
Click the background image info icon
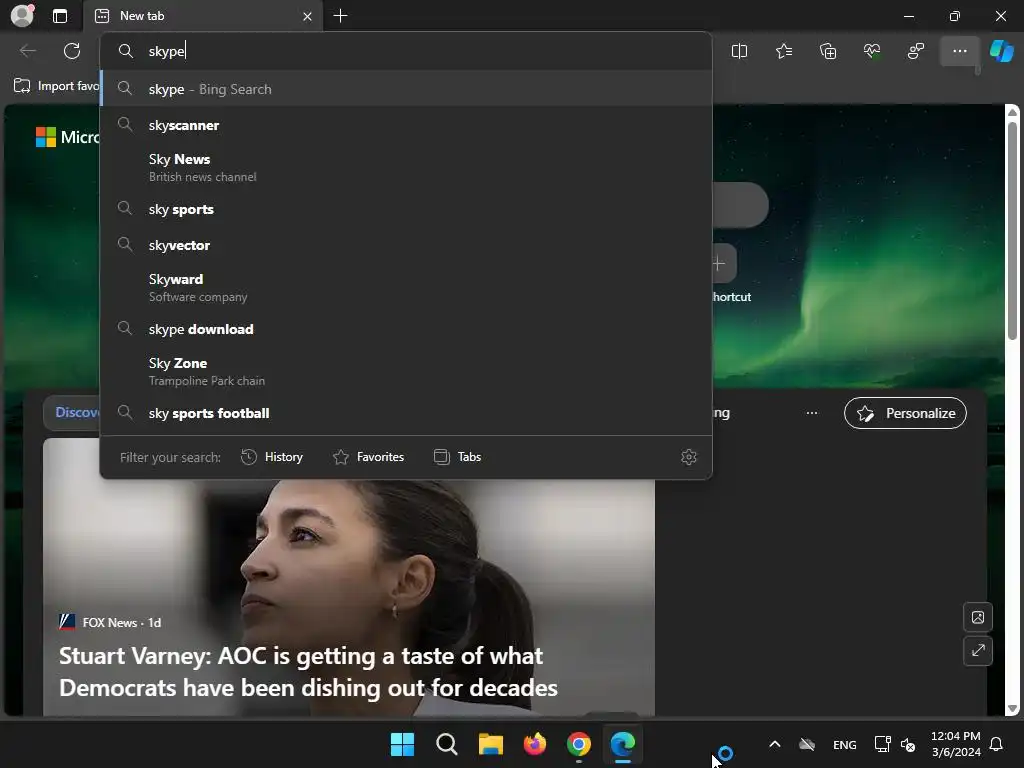[978, 617]
